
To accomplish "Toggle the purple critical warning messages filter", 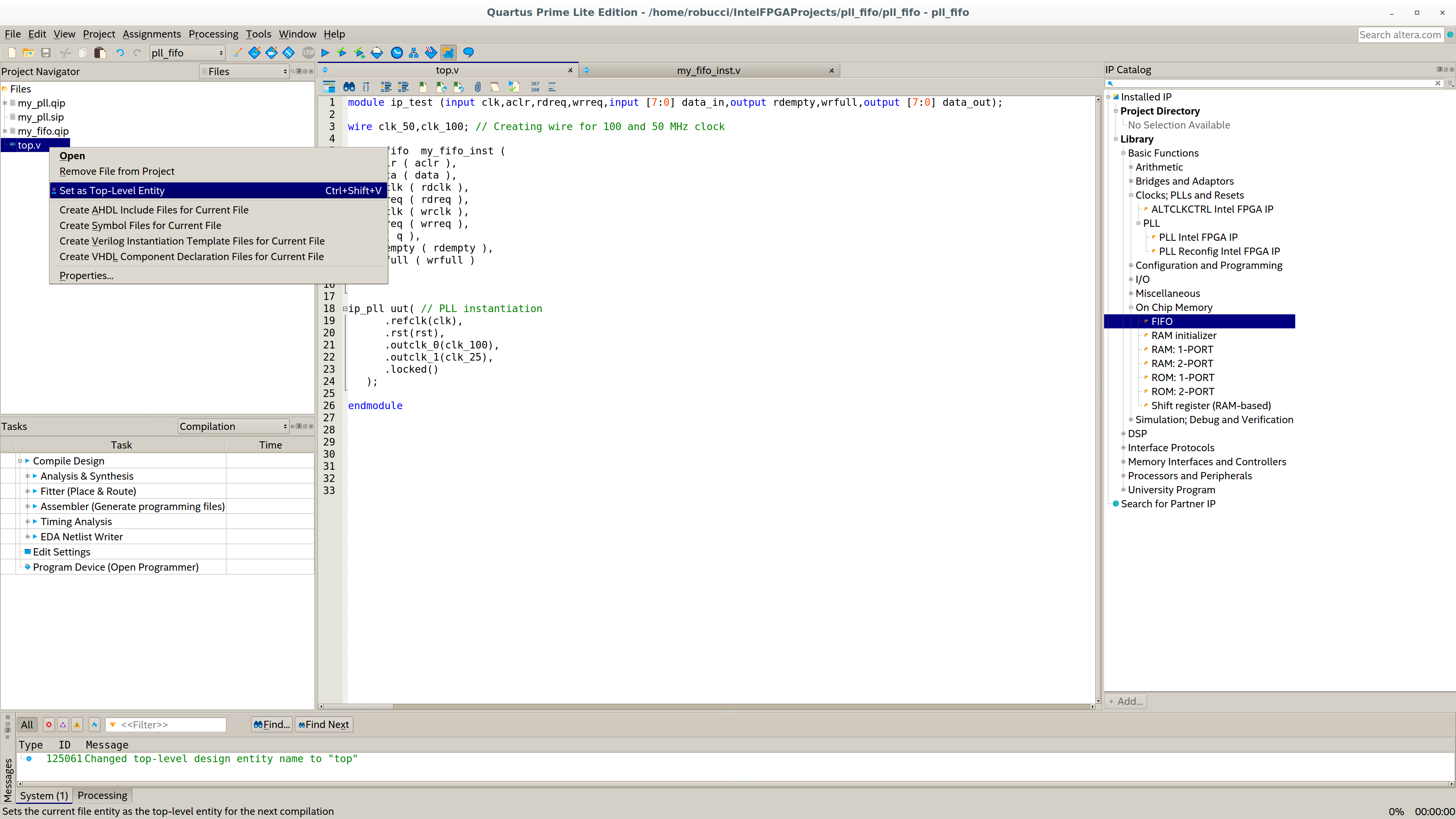I will [x=63, y=725].
